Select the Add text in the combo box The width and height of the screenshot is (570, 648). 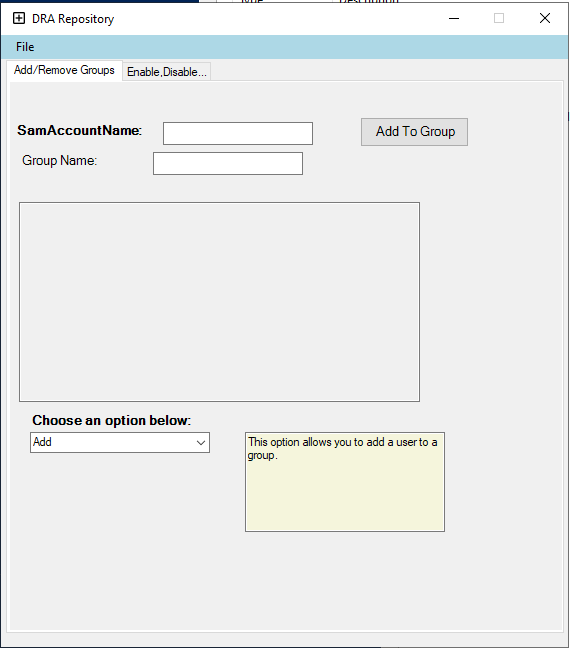[42, 442]
